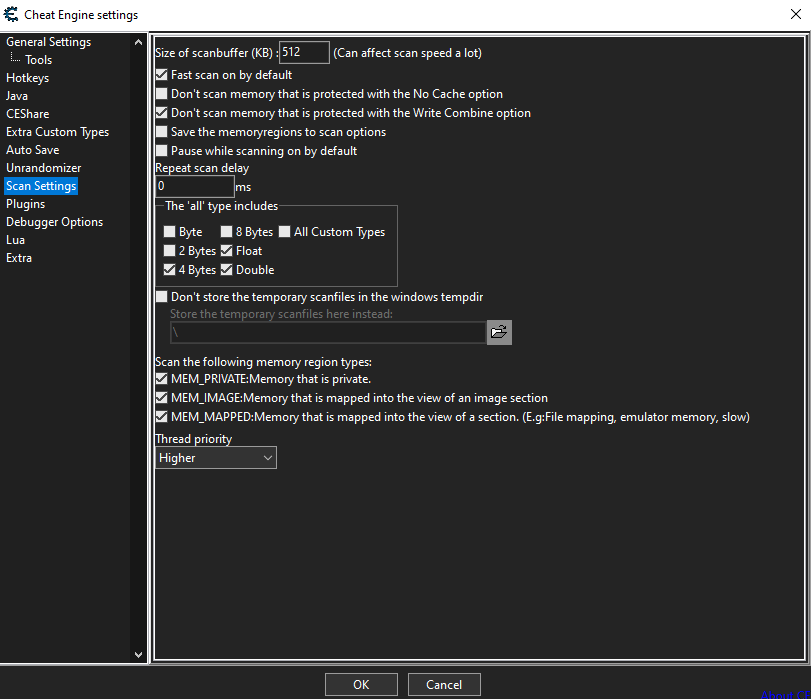
Task: Click the sidebar scroll down arrow
Action: [x=138, y=655]
